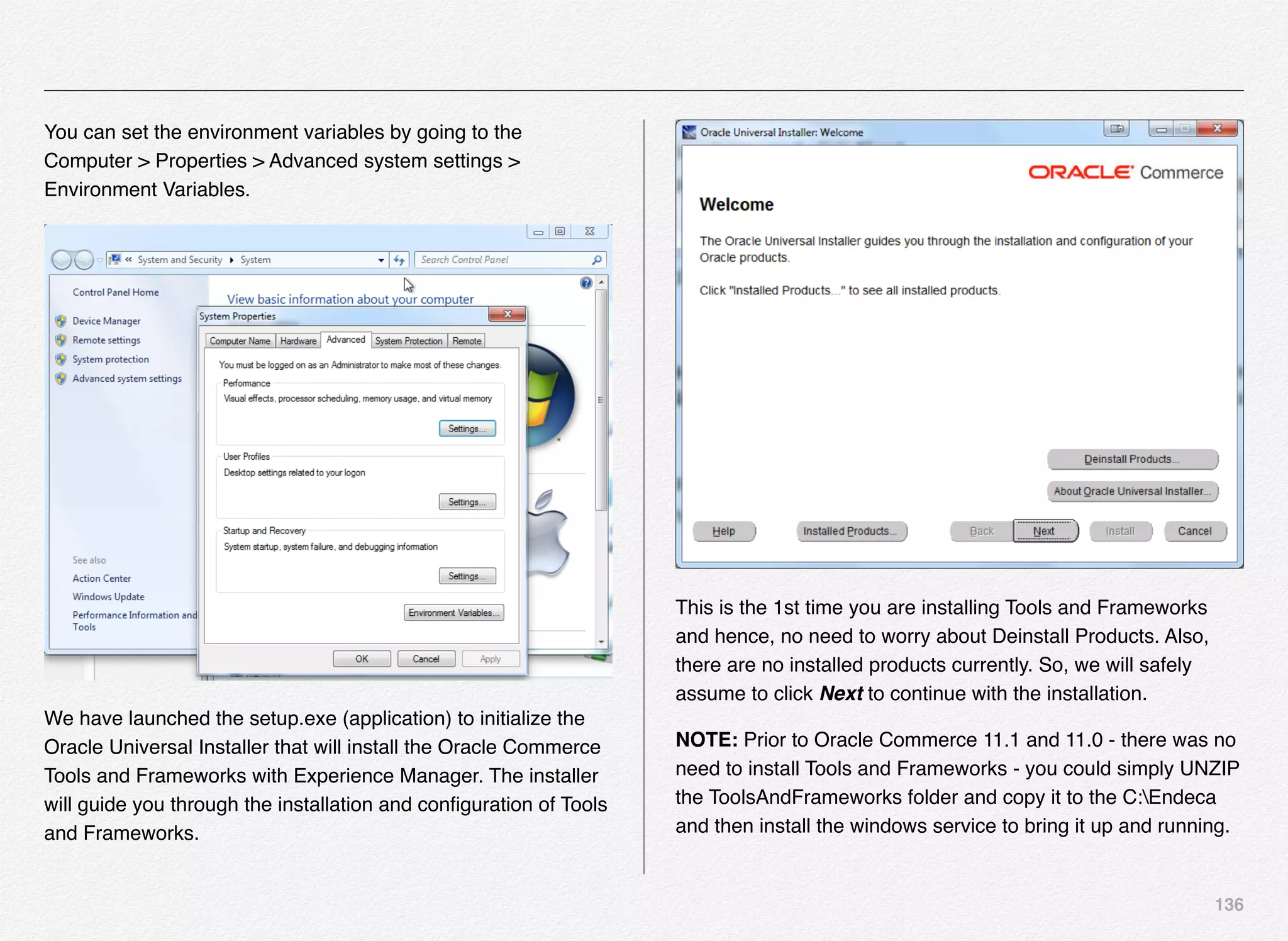Click the System breadcrumb in address bar

[255, 260]
